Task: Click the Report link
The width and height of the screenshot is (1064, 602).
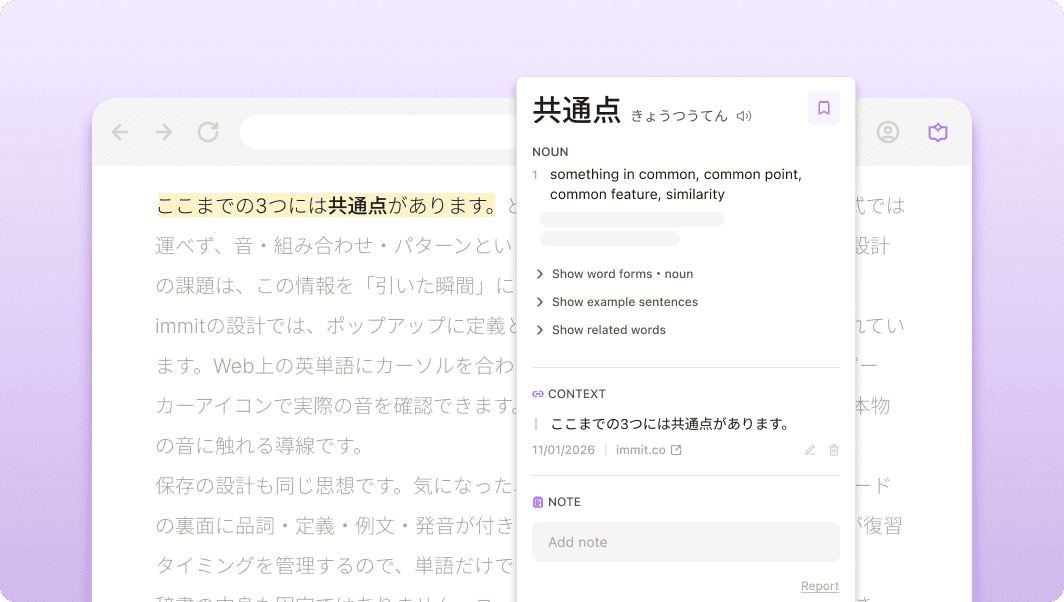Action: [820, 586]
